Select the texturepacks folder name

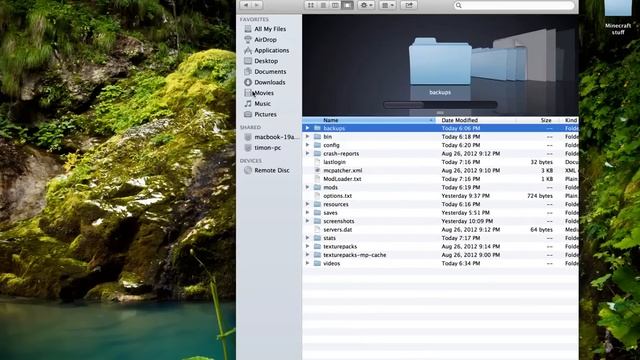tap(340, 247)
